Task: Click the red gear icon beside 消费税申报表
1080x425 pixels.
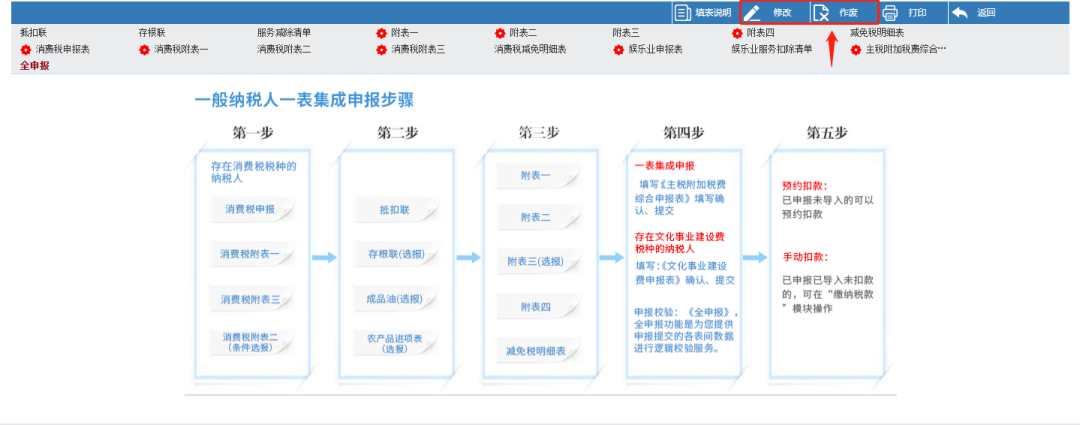Action: [x=25, y=50]
